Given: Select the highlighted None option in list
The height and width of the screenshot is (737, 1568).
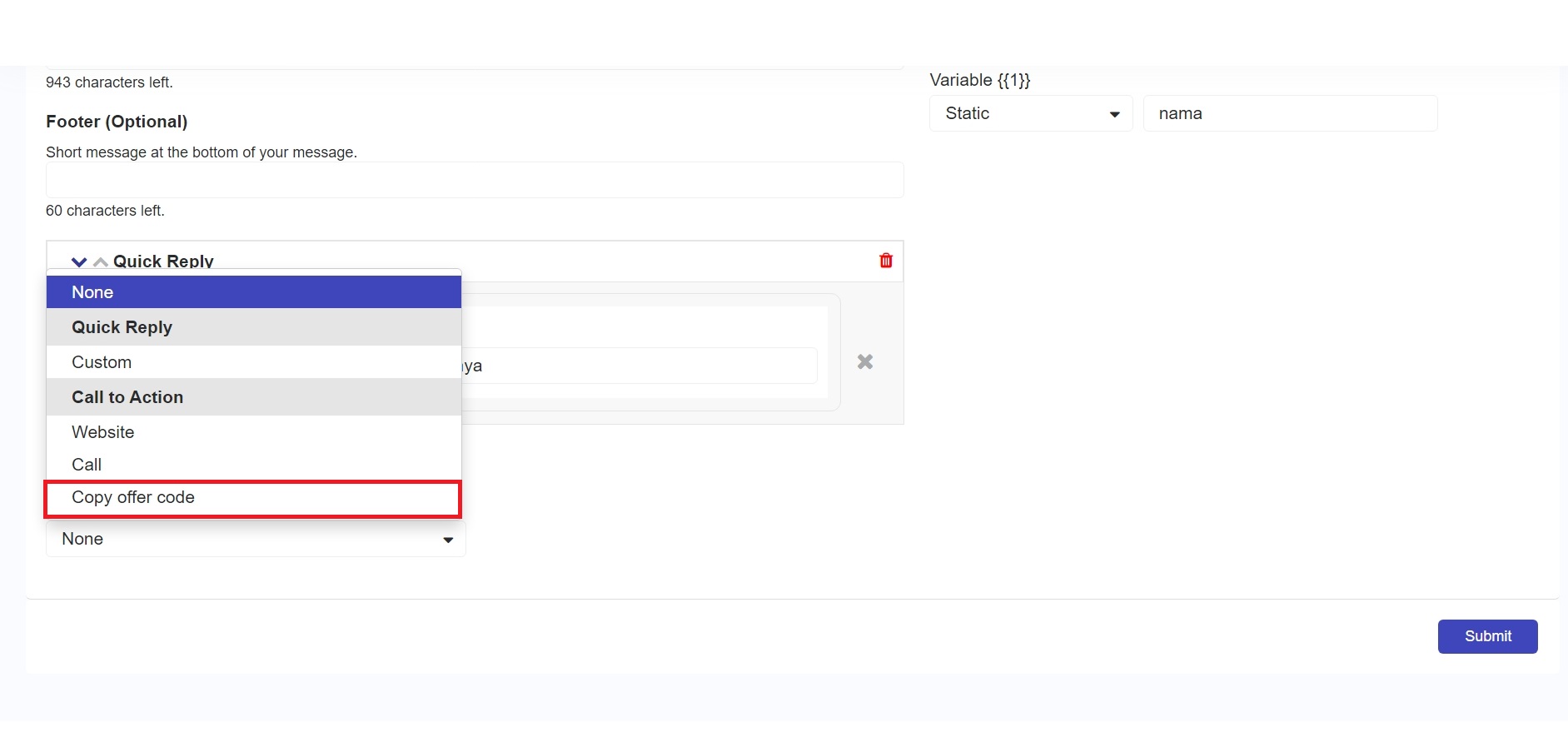Looking at the screenshot, I should click(254, 292).
